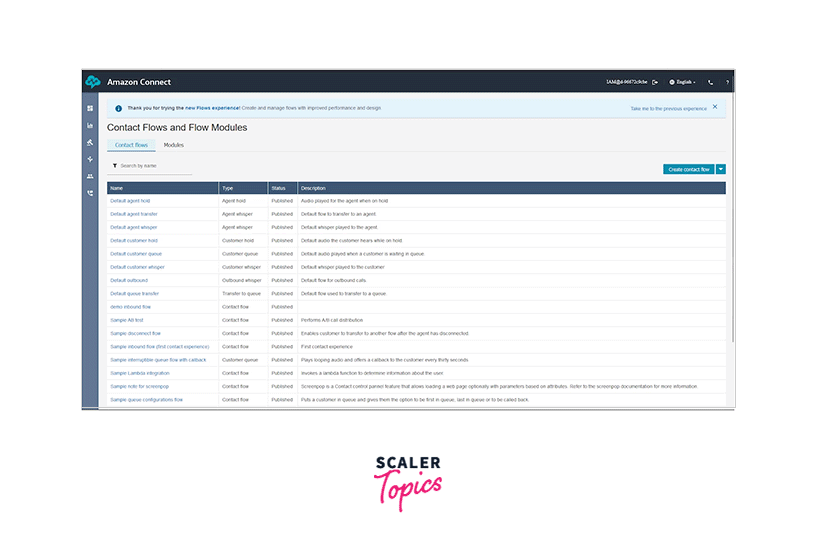Click the help question mark icon
Viewport: 816px width, 558px height.
727,82
